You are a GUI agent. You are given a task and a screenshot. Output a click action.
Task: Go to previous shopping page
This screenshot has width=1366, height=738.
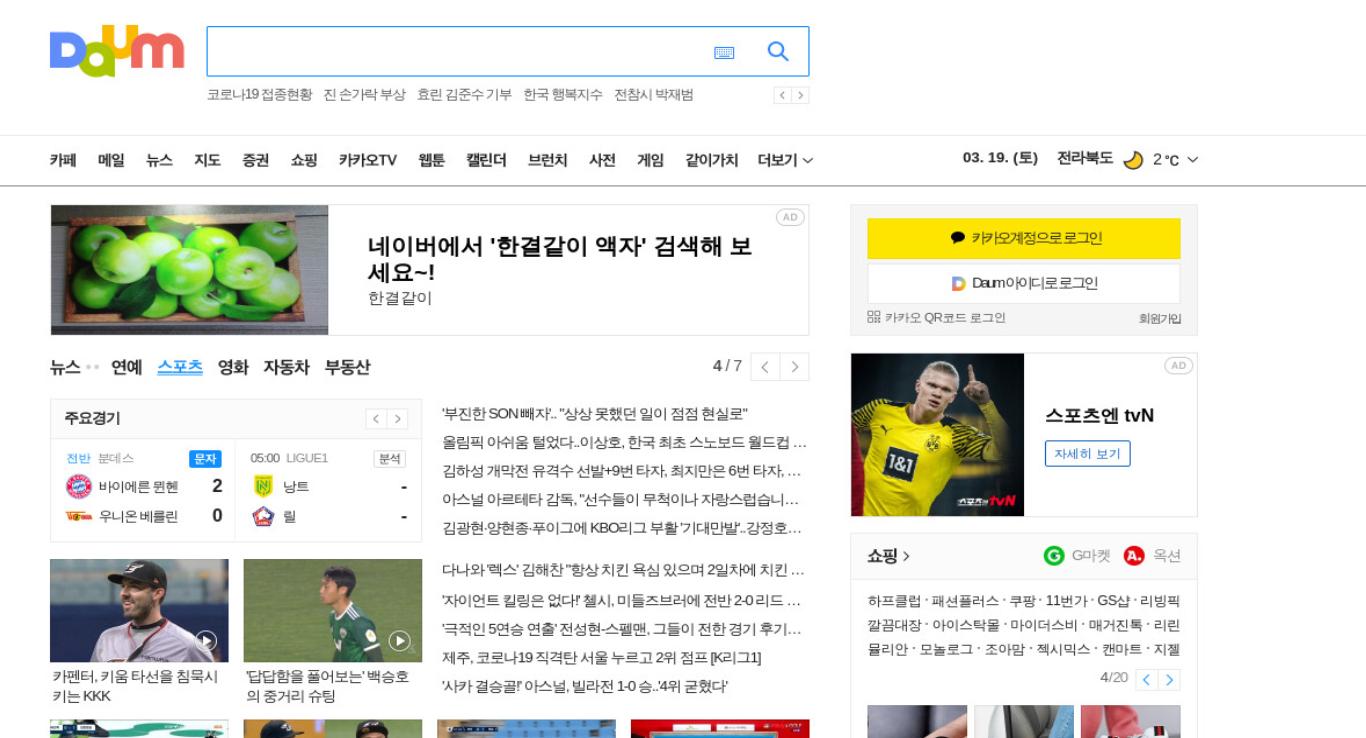coord(1147,680)
